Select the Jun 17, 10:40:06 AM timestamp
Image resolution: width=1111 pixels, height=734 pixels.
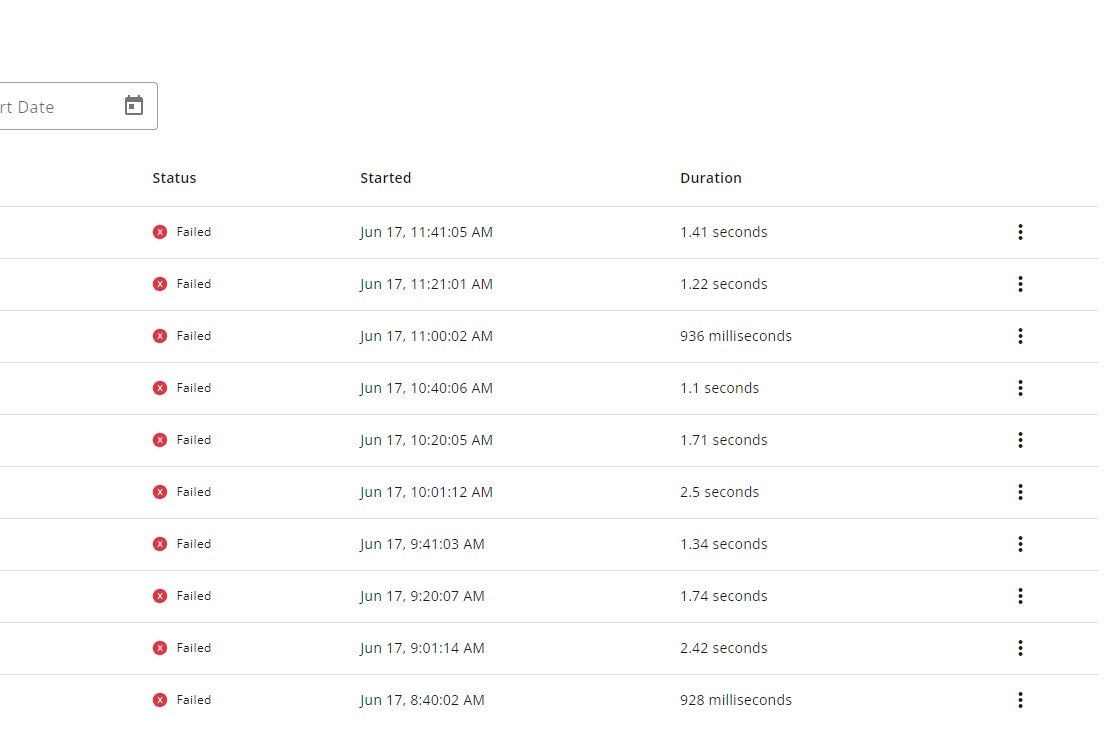(x=427, y=388)
